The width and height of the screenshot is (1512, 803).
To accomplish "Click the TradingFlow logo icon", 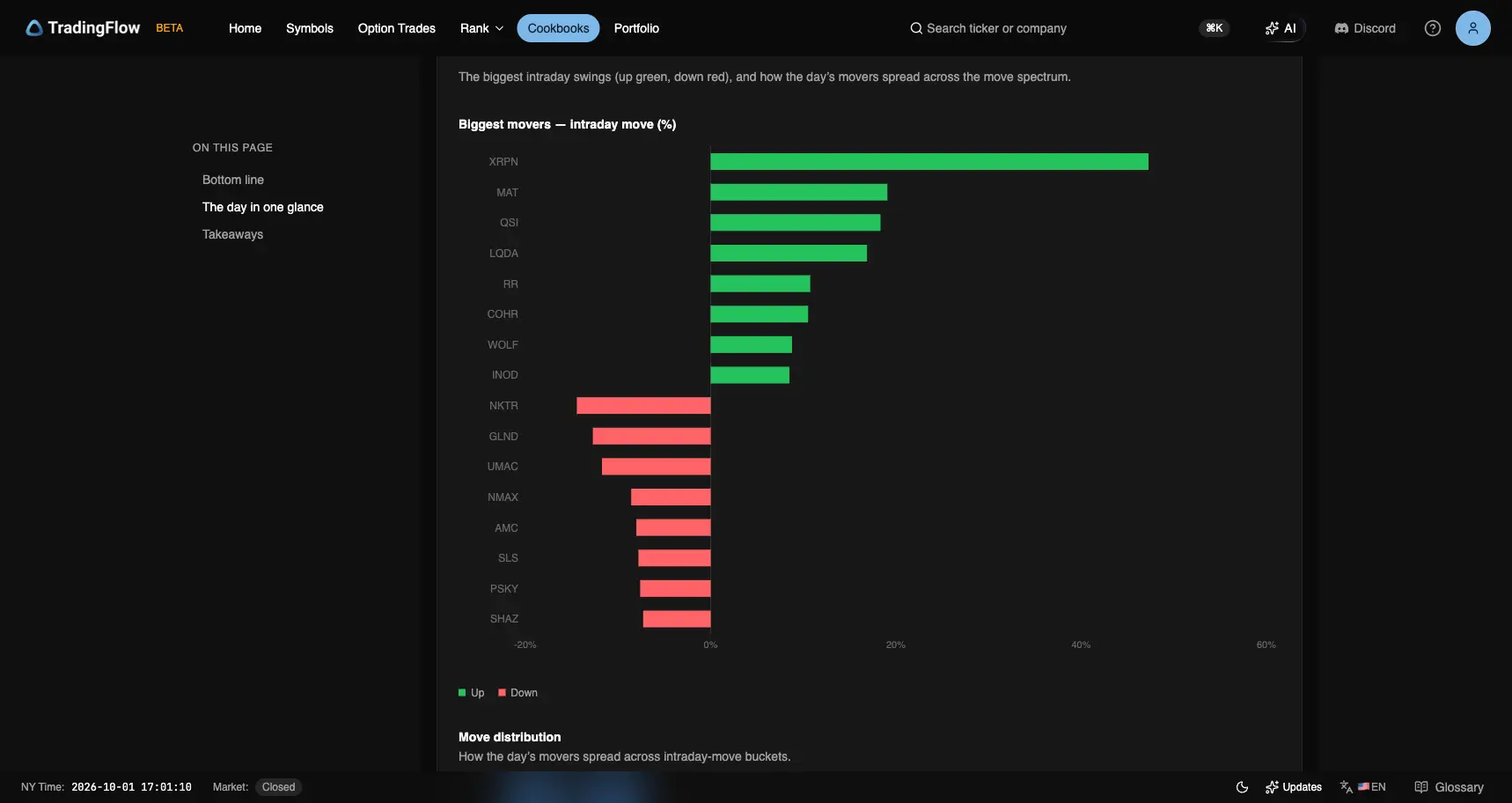I will click(34, 28).
